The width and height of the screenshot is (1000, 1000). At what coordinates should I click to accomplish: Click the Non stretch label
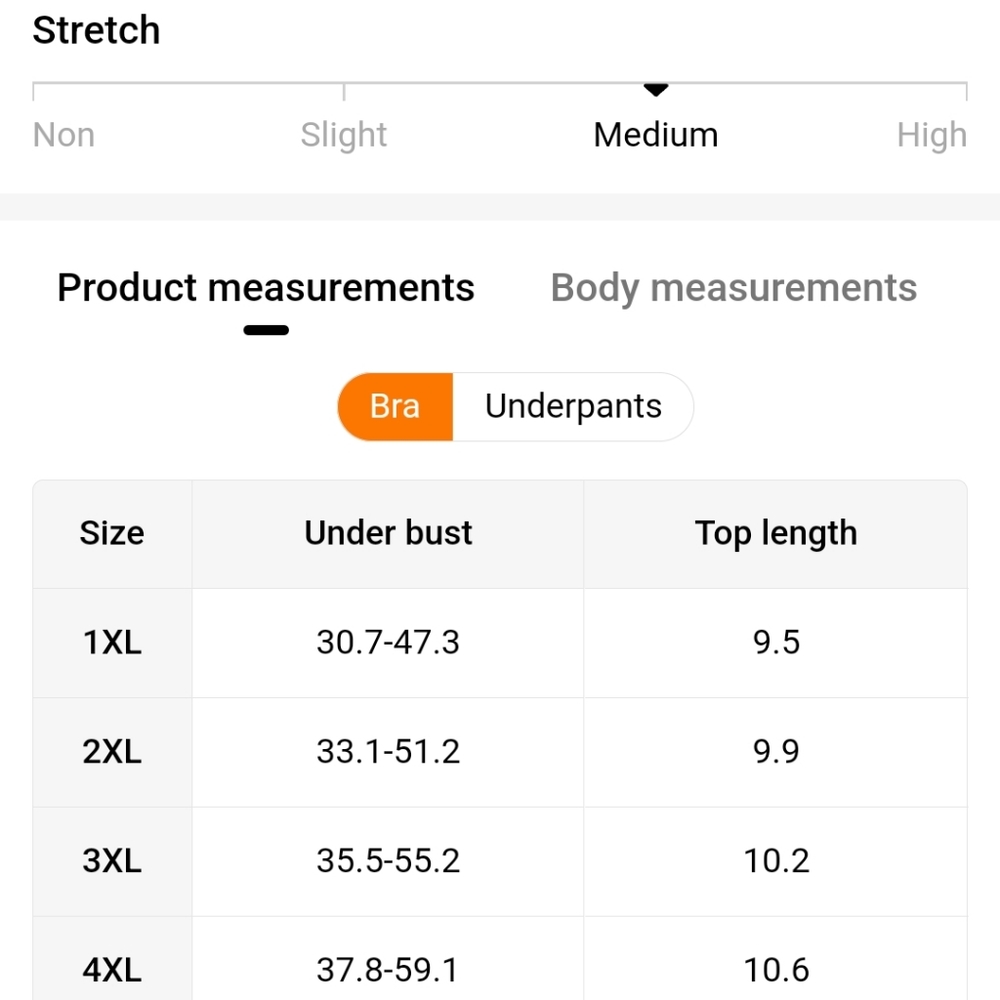pos(64,135)
